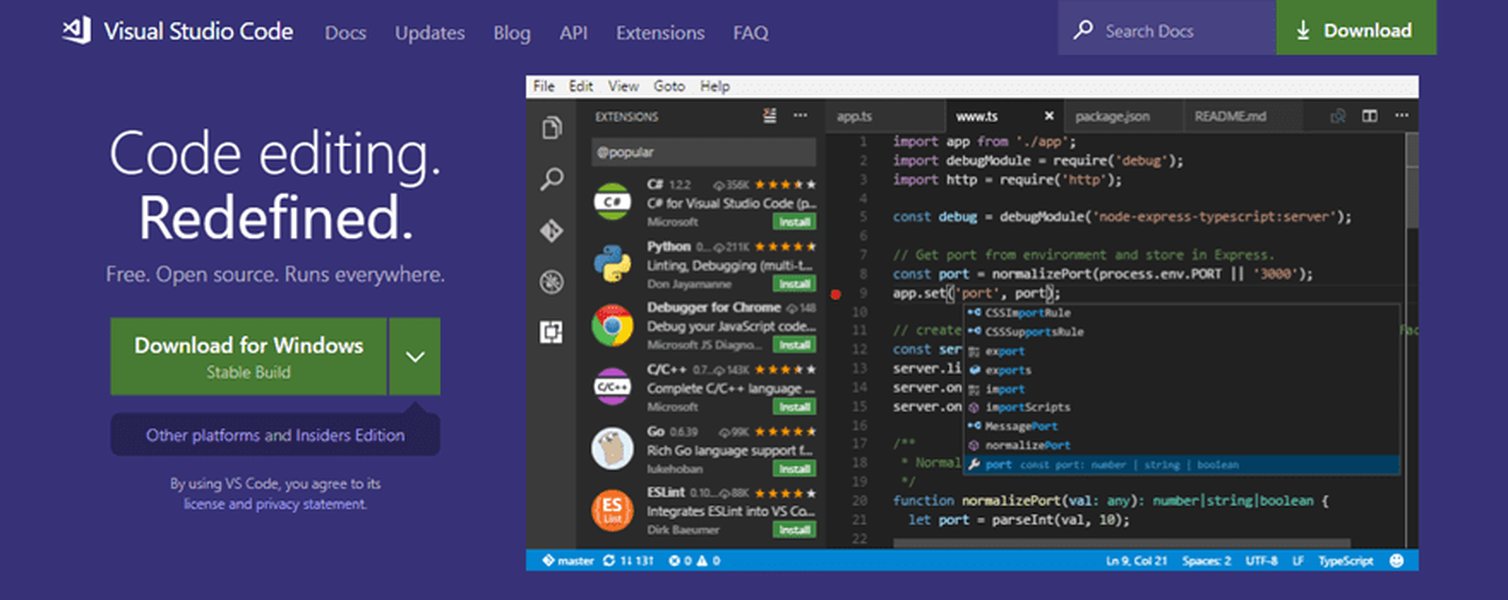Click the sync changes icon in status bar
1508x600 pixels.
pyautogui.click(x=610, y=561)
